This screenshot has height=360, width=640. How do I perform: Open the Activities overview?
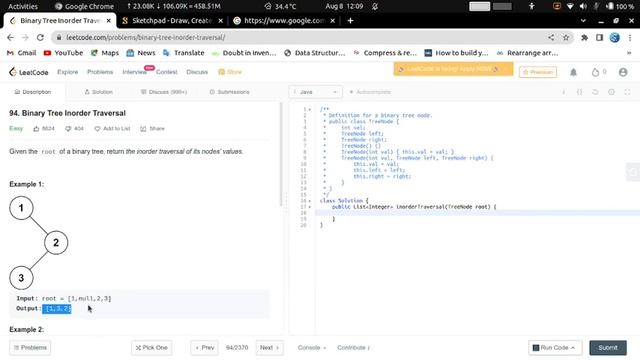click(x=23, y=6)
